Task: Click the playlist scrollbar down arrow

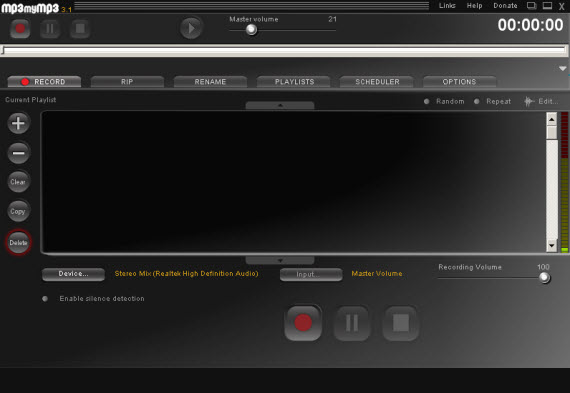Action: point(552,245)
